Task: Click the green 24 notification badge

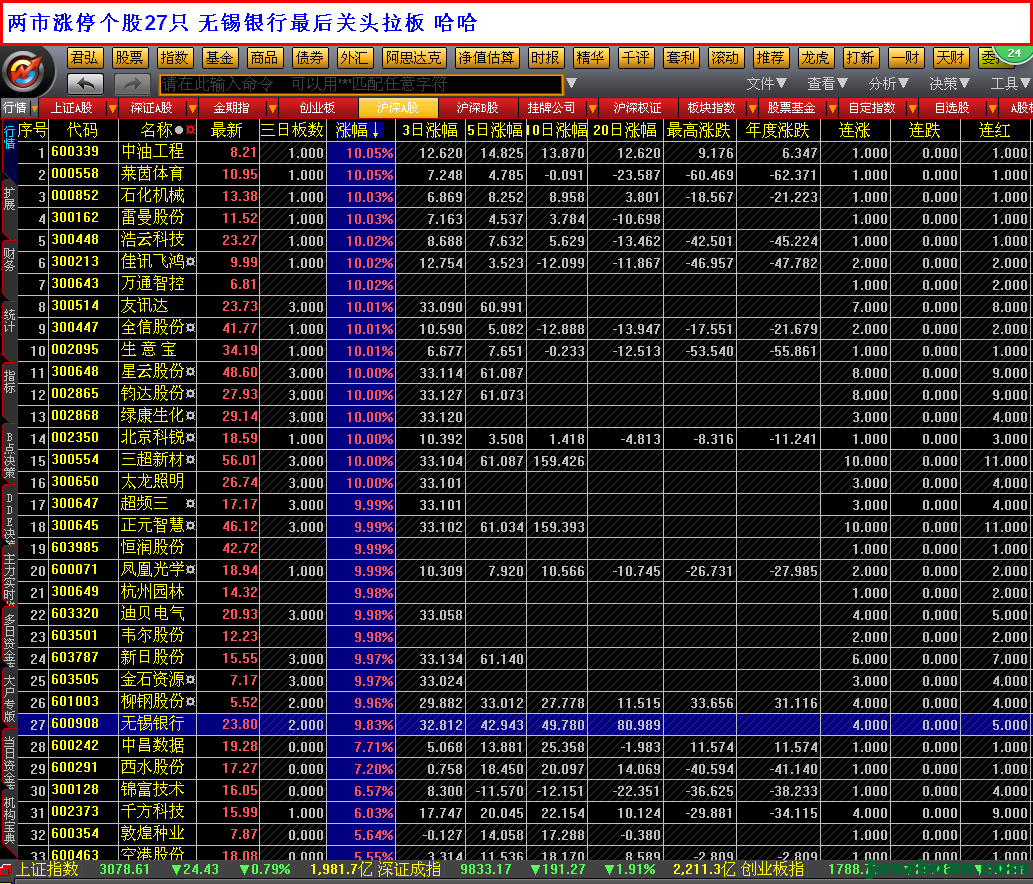Action: click(1015, 53)
